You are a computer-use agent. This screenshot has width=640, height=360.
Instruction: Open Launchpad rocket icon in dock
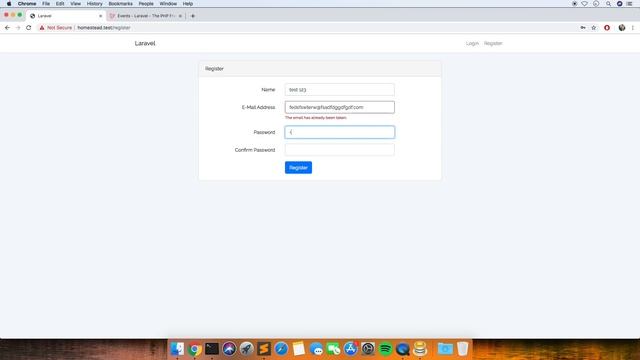point(247,349)
